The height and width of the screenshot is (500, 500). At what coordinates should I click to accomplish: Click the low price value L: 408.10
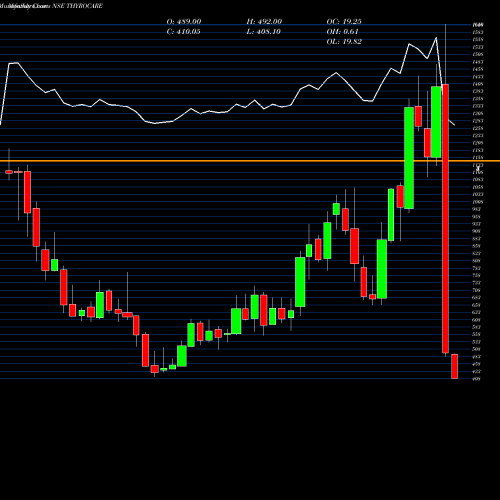264,32
